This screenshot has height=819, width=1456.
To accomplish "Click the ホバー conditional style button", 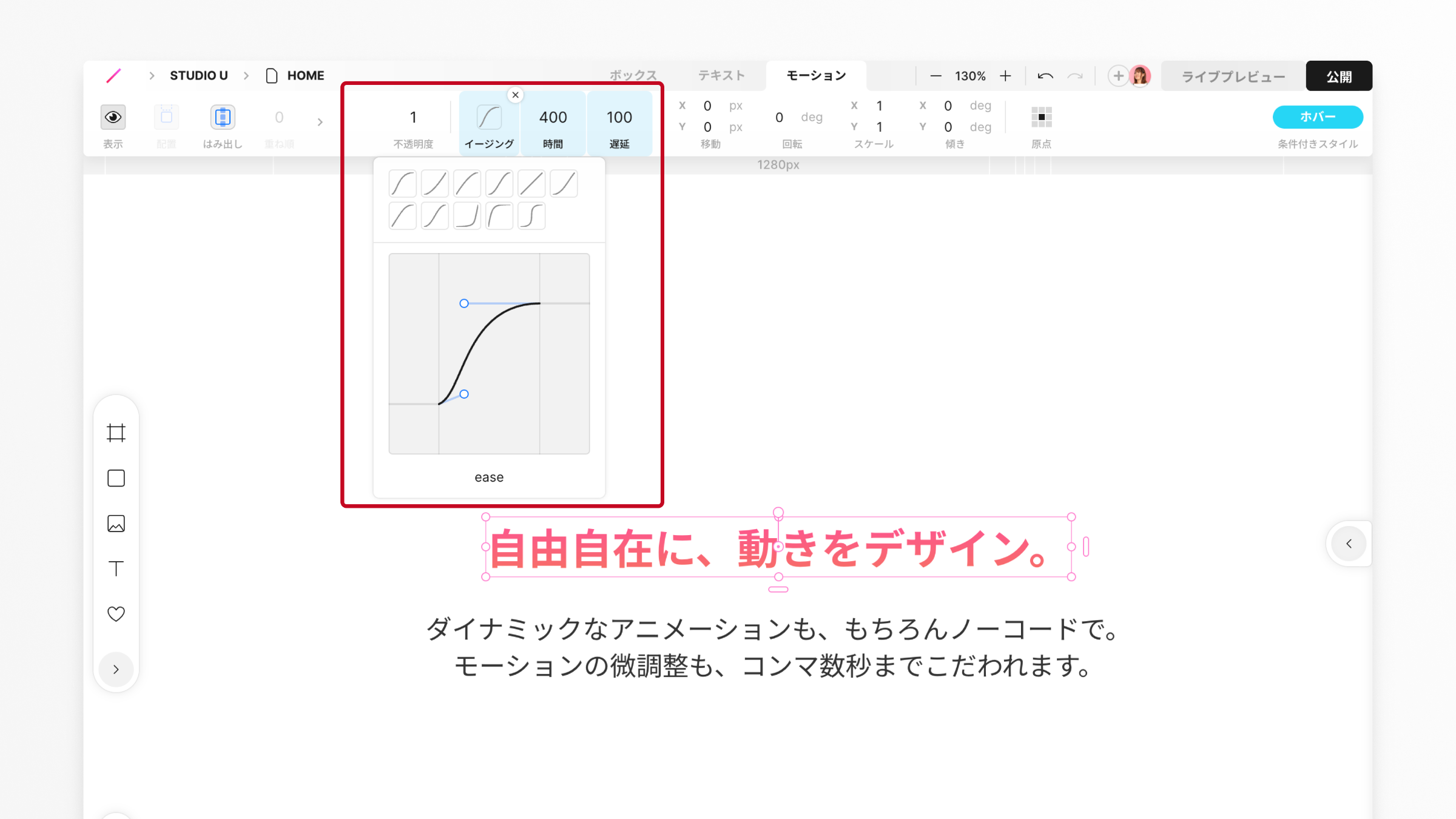I will 1318,117.
